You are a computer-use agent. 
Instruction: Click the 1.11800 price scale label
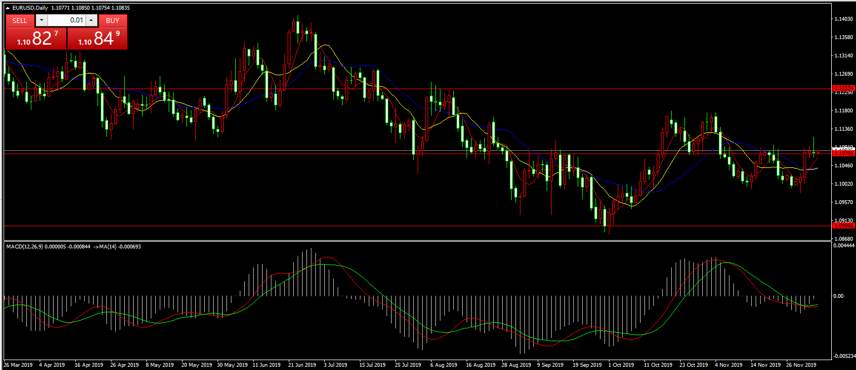click(x=843, y=111)
